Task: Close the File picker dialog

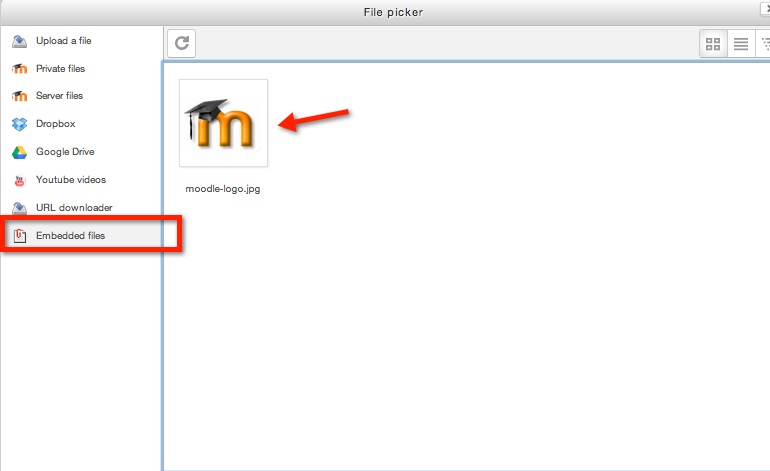Action: 766,8
